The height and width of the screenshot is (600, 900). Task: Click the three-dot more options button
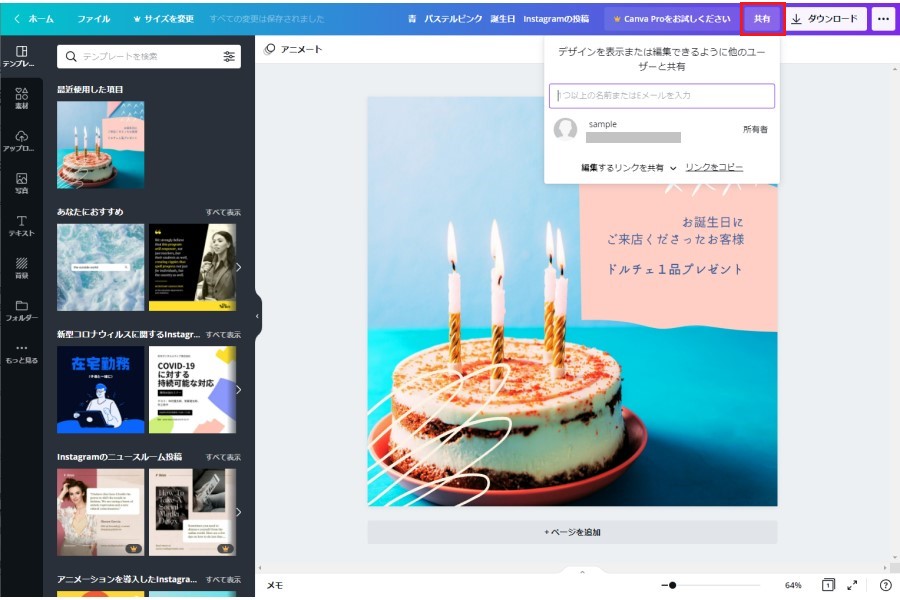(x=882, y=19)
